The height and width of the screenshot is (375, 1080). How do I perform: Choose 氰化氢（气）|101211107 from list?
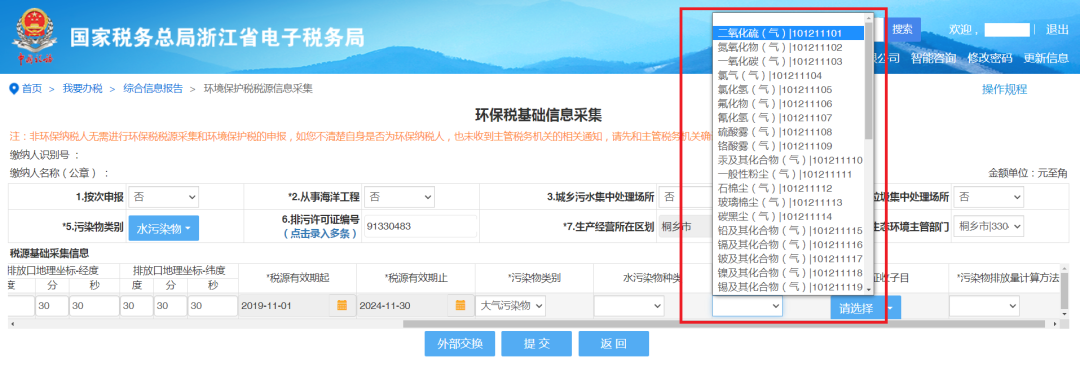[788, 118]
